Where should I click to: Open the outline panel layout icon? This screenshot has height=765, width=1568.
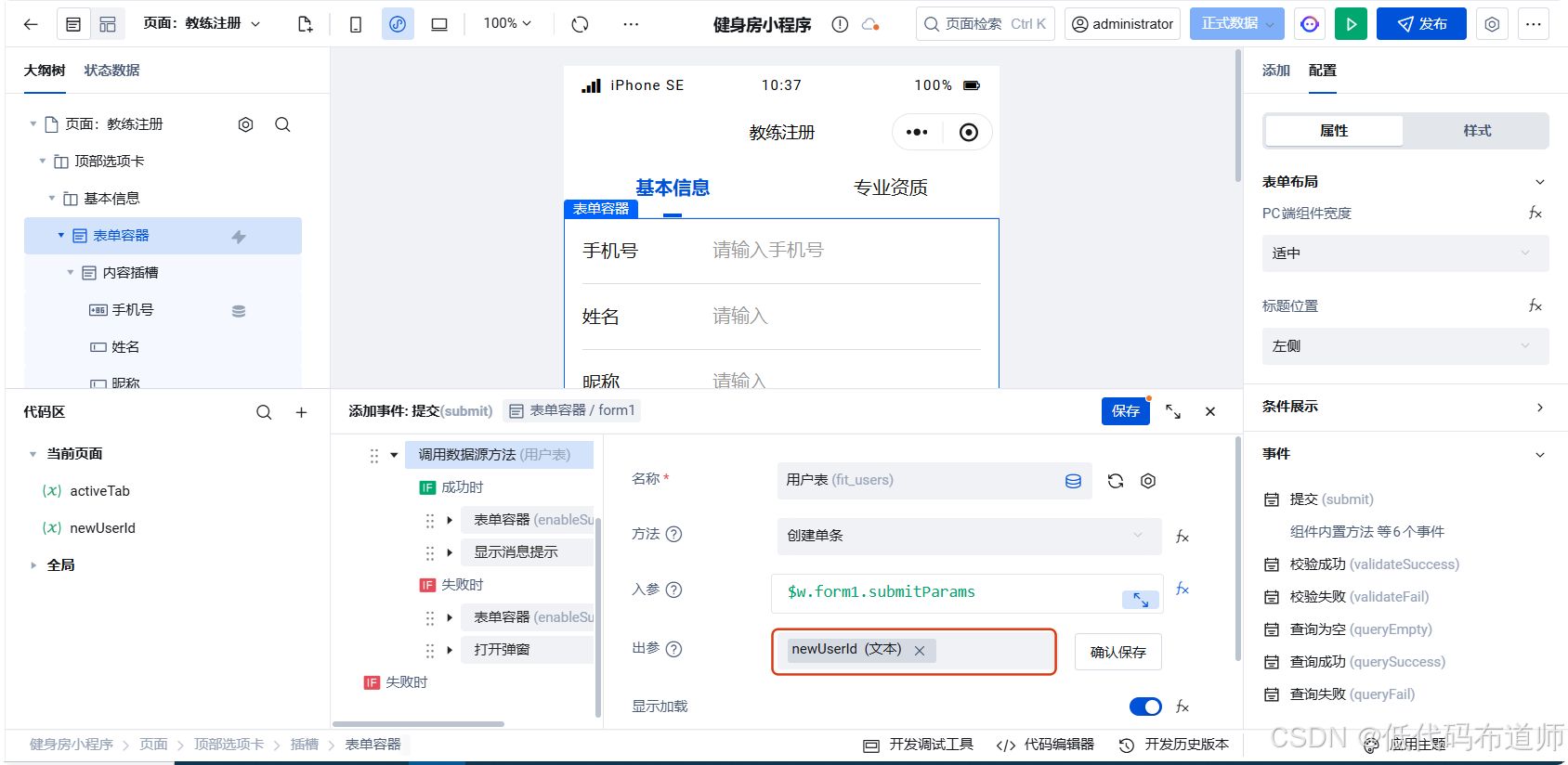pos(73,24)
